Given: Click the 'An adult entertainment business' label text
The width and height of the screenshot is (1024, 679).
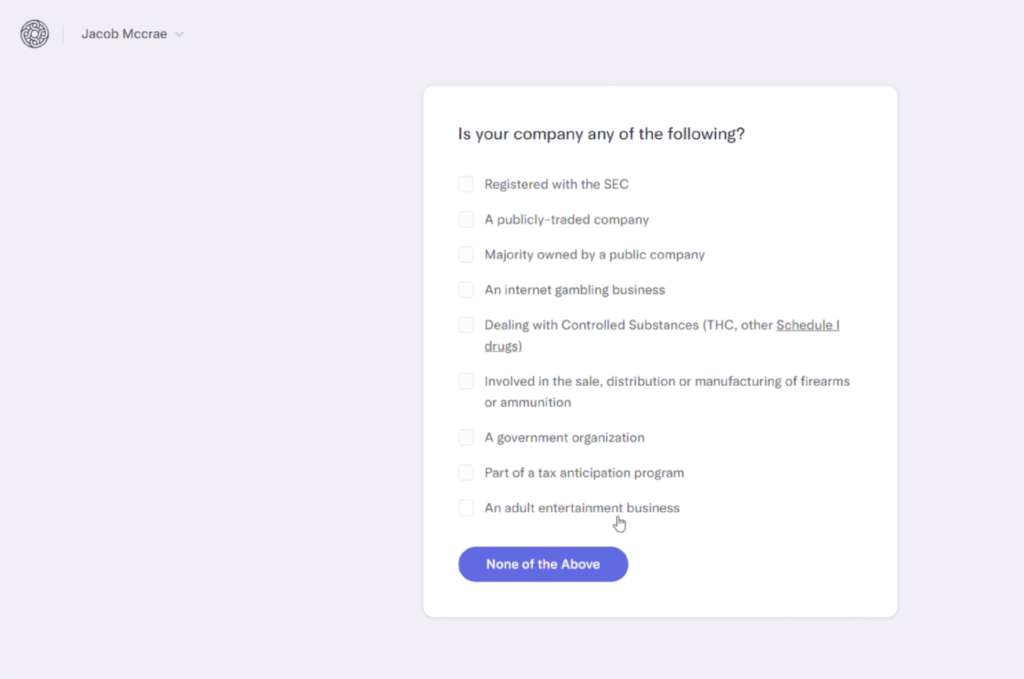Looking at the screenshot, I should coord(581,508).
